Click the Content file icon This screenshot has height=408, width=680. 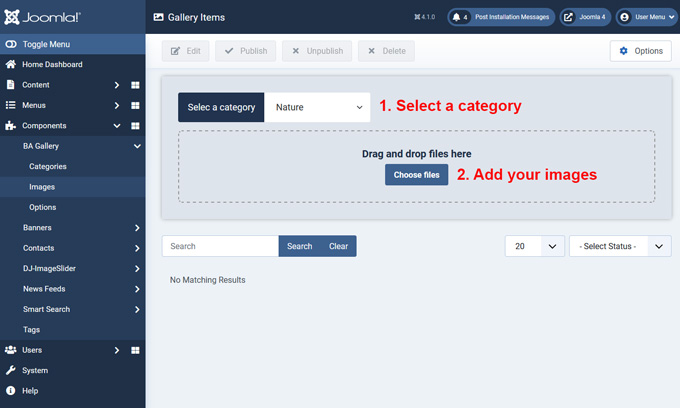tap(11, 85)
